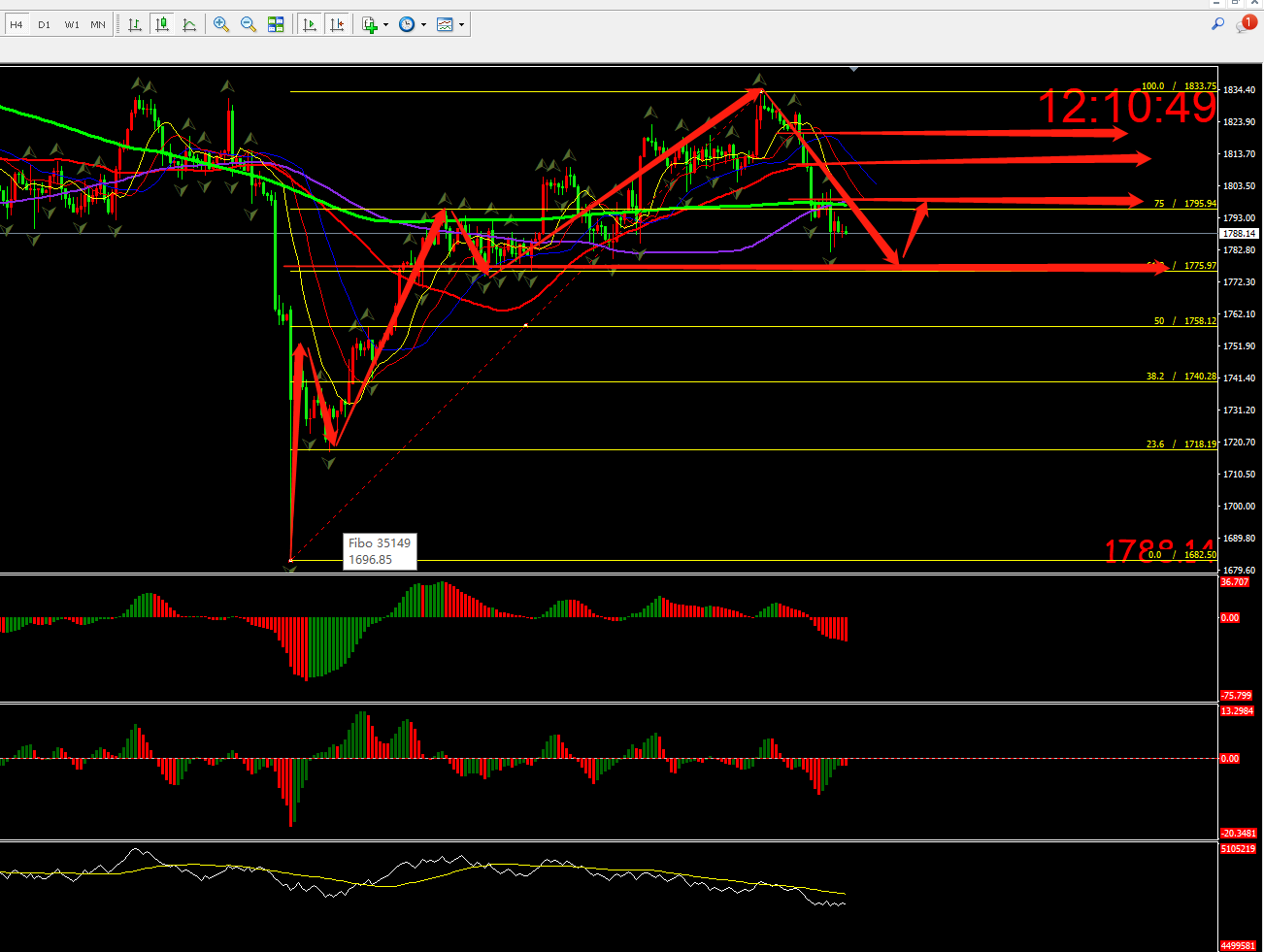The image size is (1264, 952).
Task: Change chart to W1 weekly timeframe
Action: [72, 24]
